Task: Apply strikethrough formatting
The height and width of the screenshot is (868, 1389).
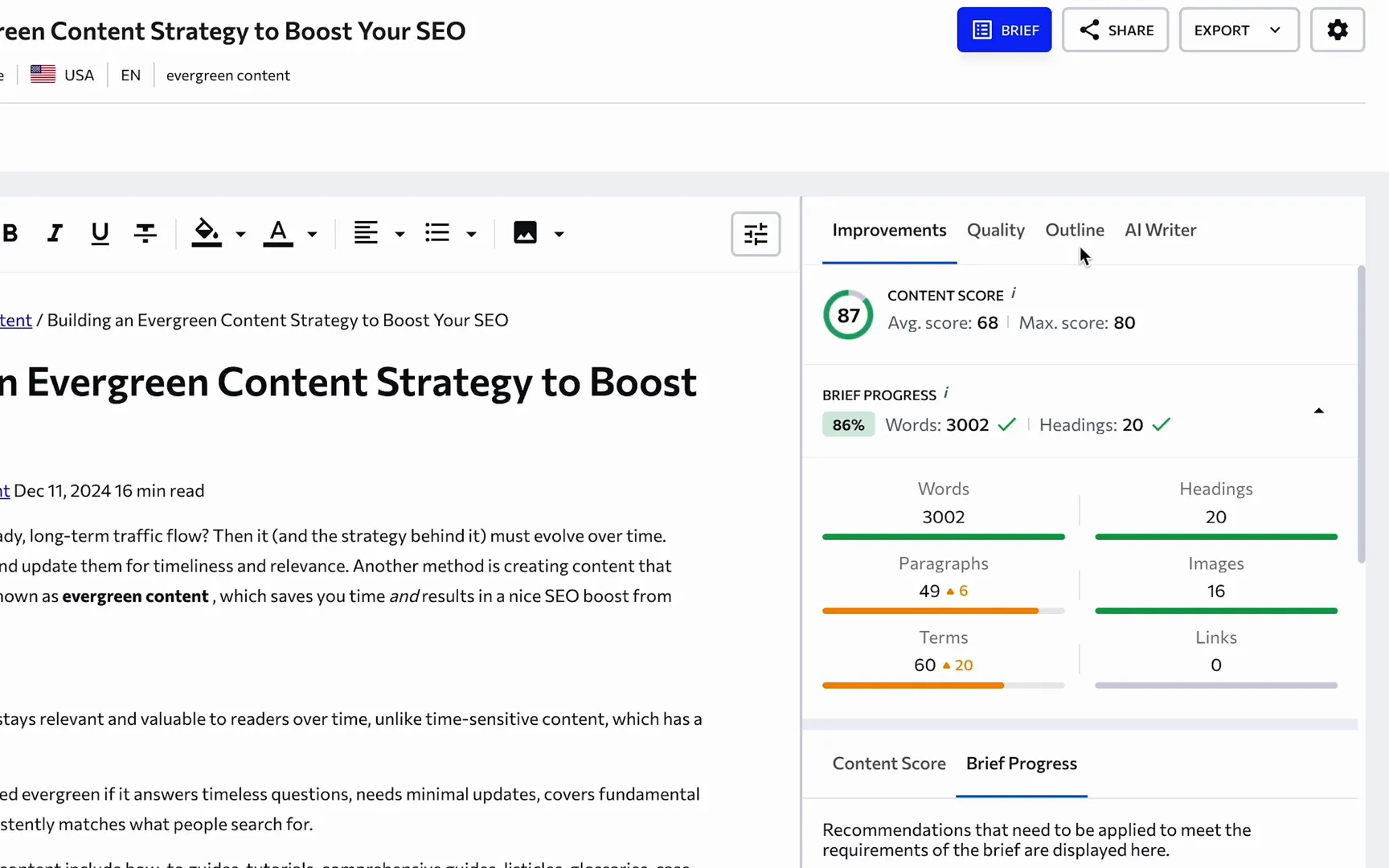Action: pos(145,234)
